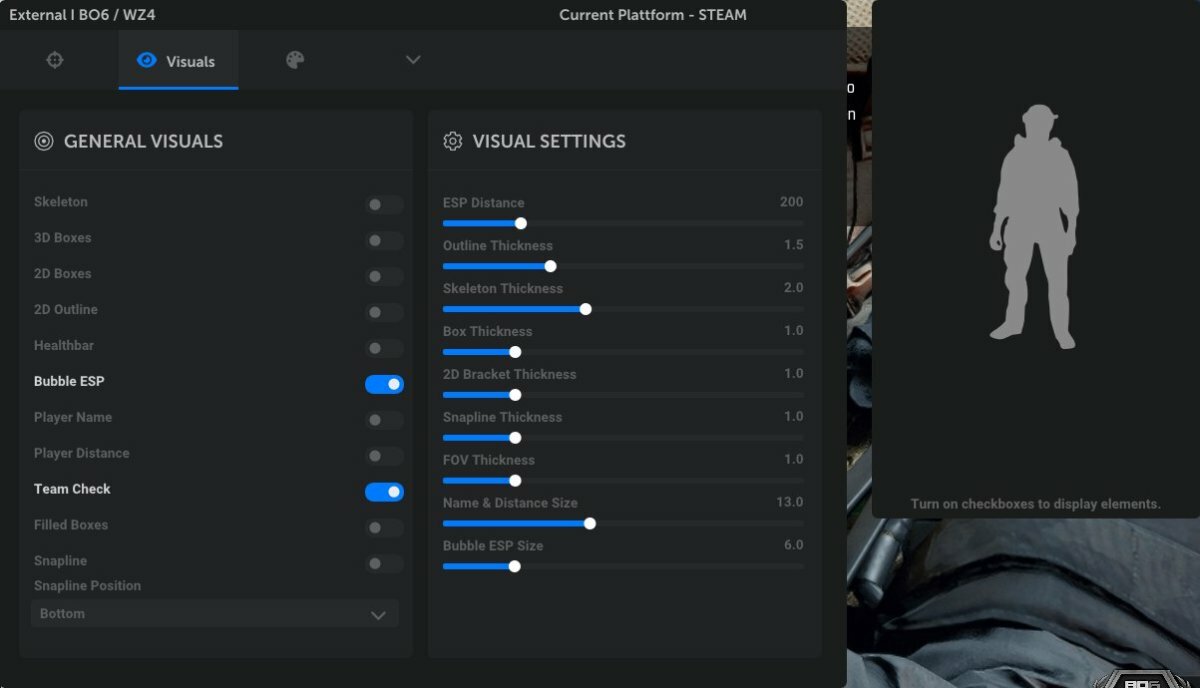1200x688 pixels.
Task: Disable the Bubble ESP toggle
Action: [x=384, y=384]
